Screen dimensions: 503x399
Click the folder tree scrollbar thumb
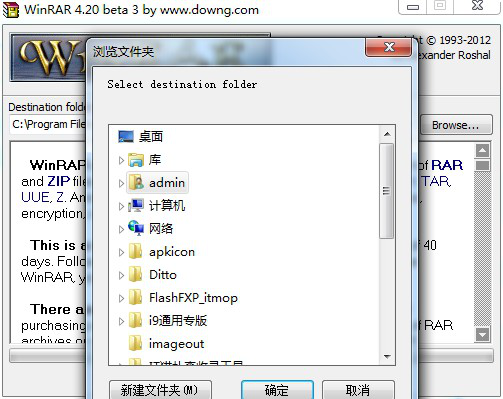386,191
